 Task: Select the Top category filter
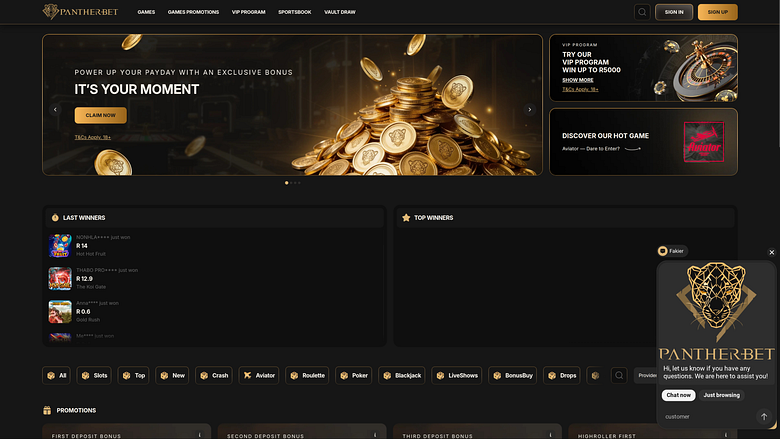coord(133,375)
